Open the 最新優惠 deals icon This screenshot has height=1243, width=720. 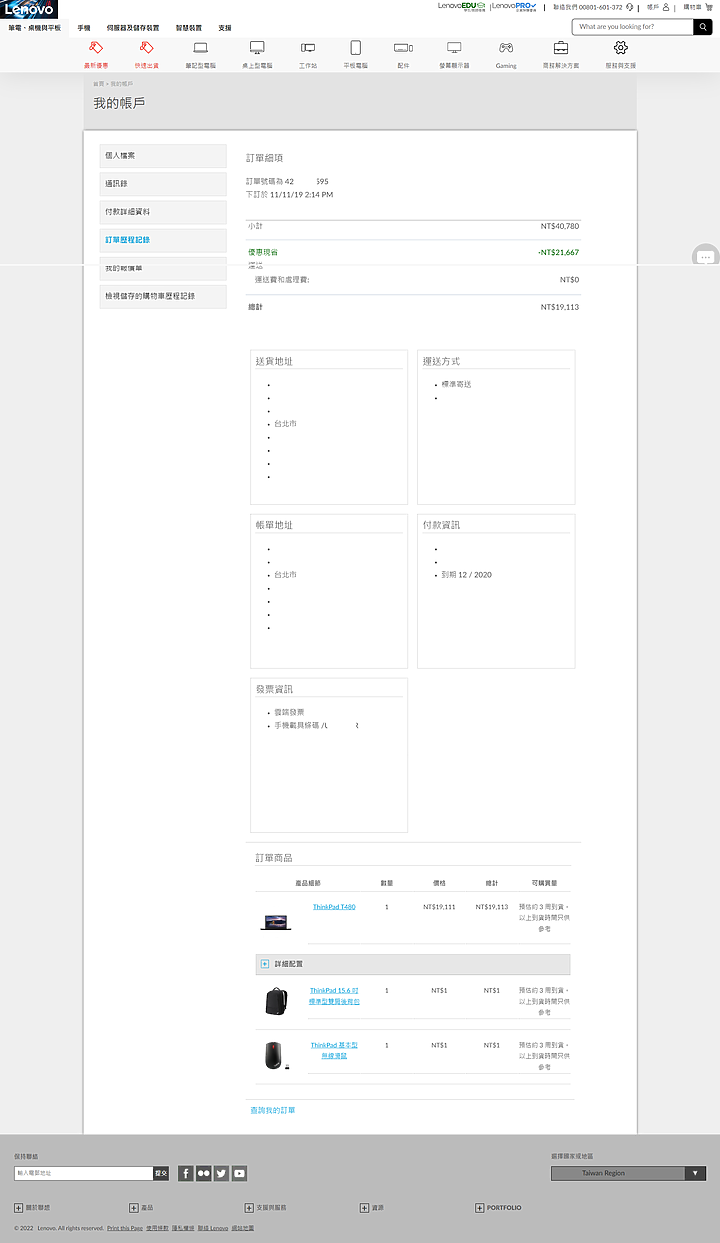tap(96, 48)
